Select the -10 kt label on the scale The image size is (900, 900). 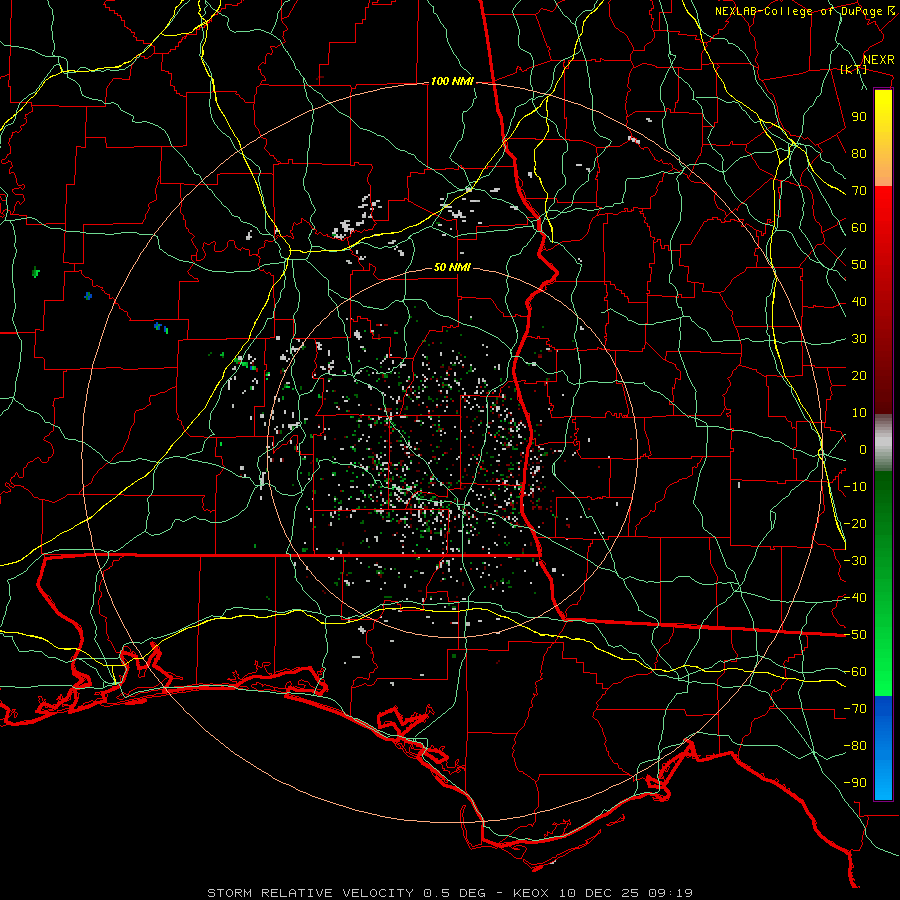pyautogui.click(x=855, y=487)
